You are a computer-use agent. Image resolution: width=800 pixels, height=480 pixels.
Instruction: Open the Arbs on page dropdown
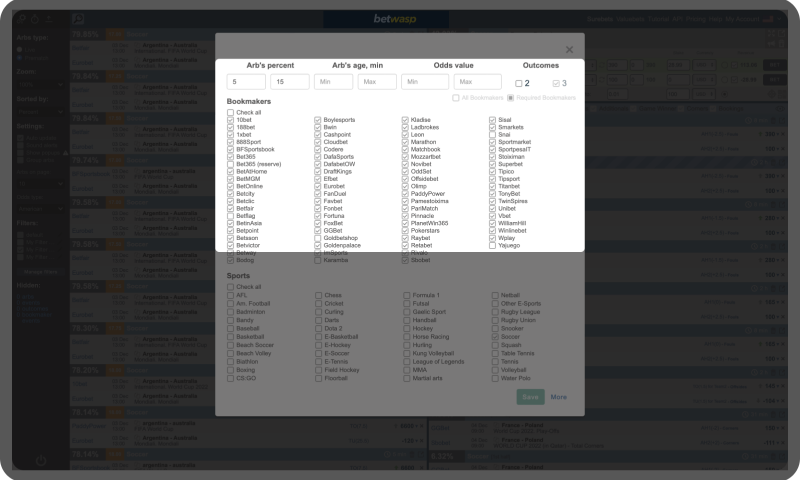40,184
